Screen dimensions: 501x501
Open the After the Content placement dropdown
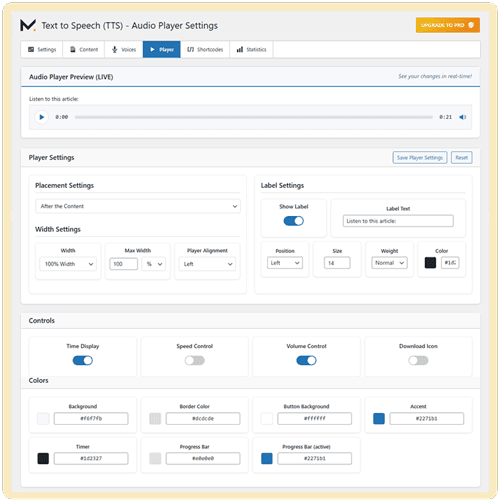138,206
